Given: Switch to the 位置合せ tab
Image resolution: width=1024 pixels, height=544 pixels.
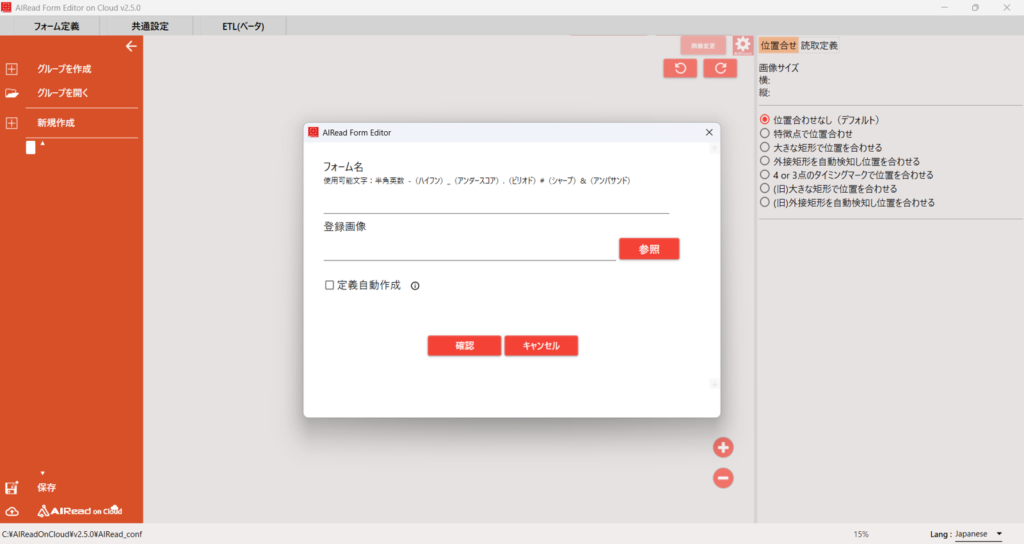Looking at the screenshot, I should [x=778, y=45].
